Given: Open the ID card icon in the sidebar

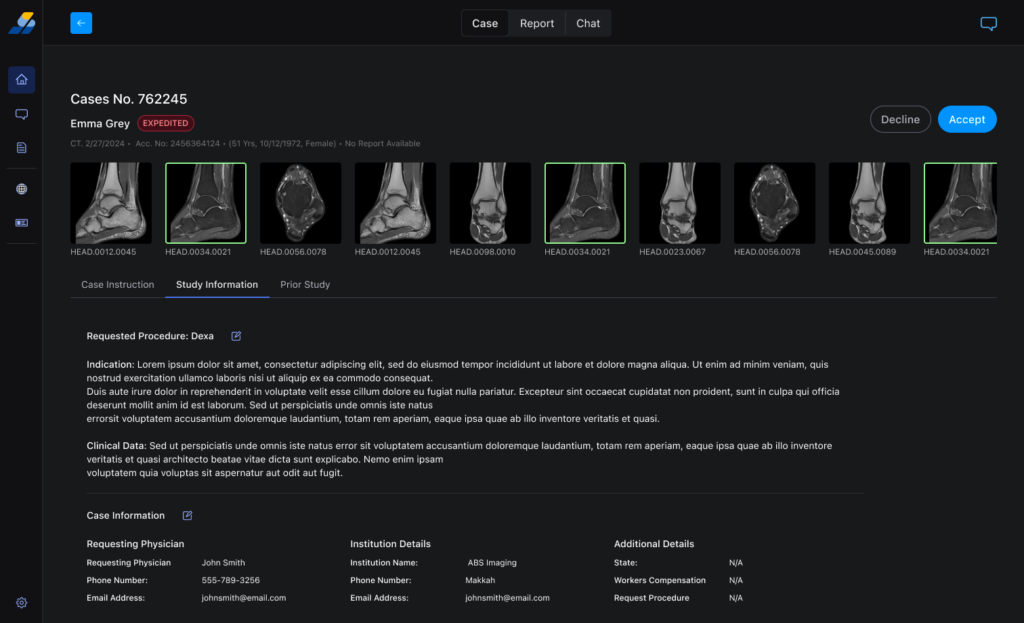Looking at the screenshot, I should coord(21,223).
